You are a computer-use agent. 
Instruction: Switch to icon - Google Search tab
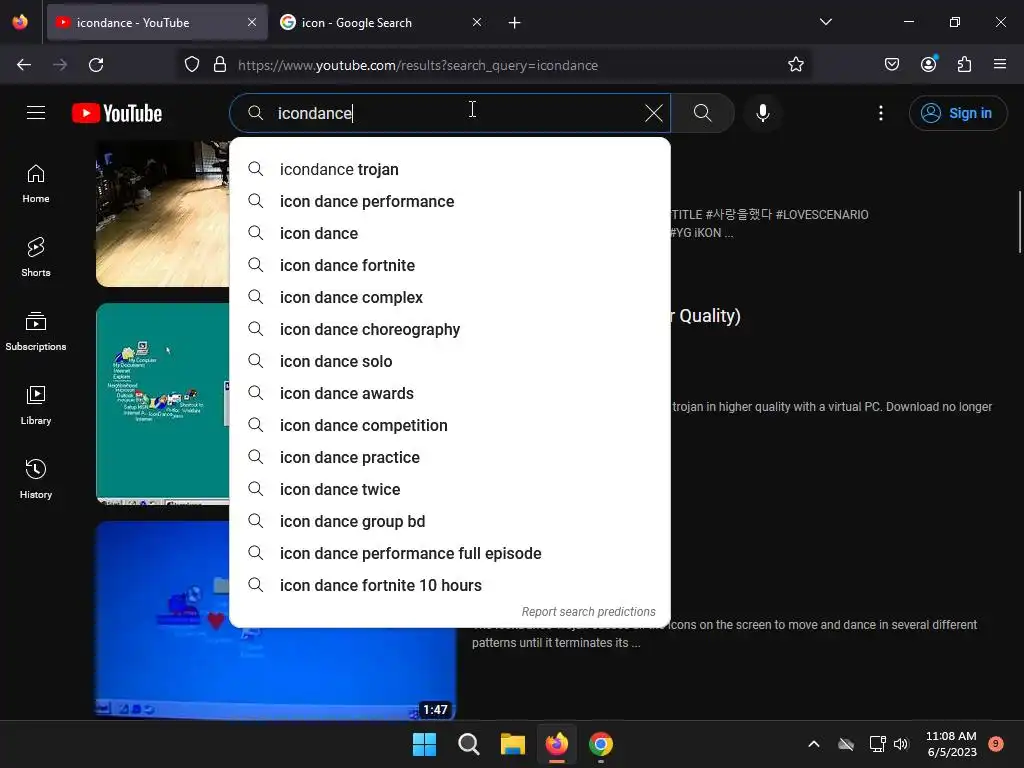coord(382,23)
